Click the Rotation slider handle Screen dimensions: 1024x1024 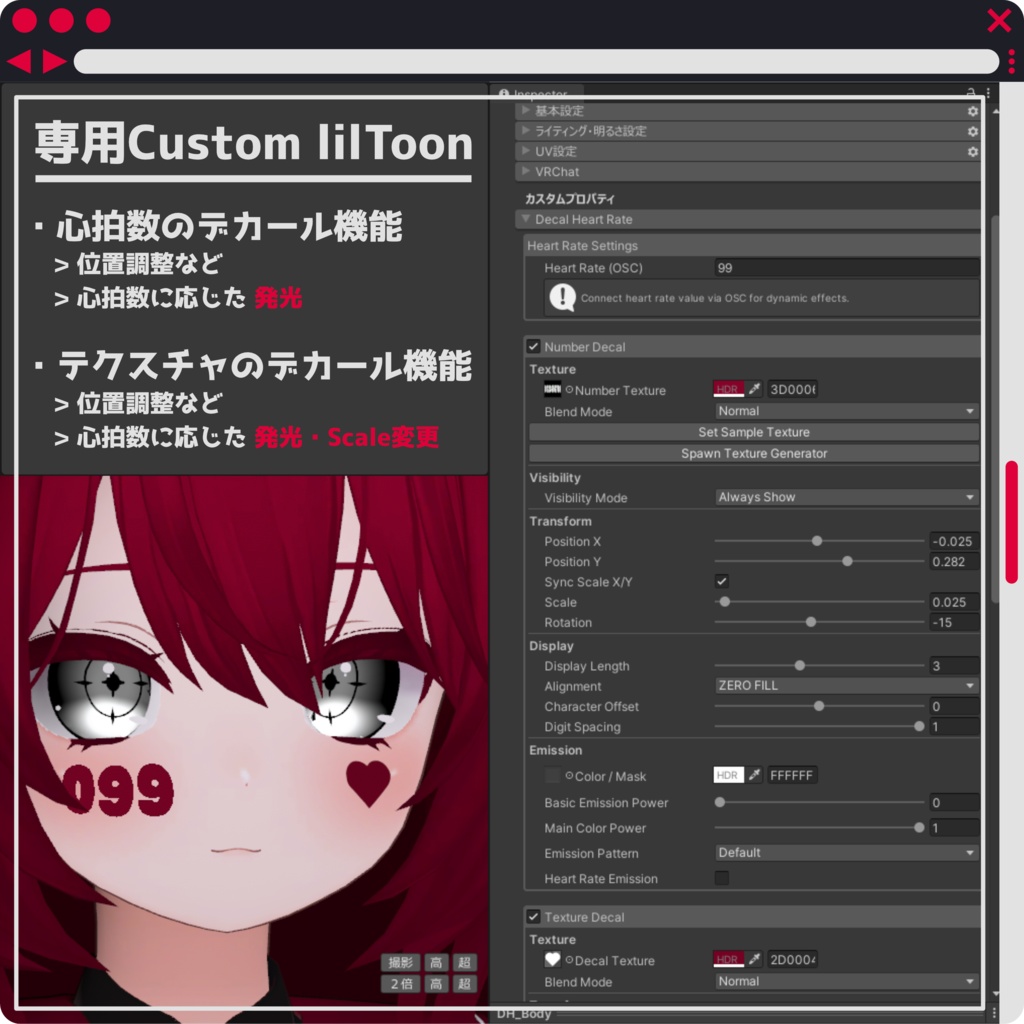[x=810, y=622]
